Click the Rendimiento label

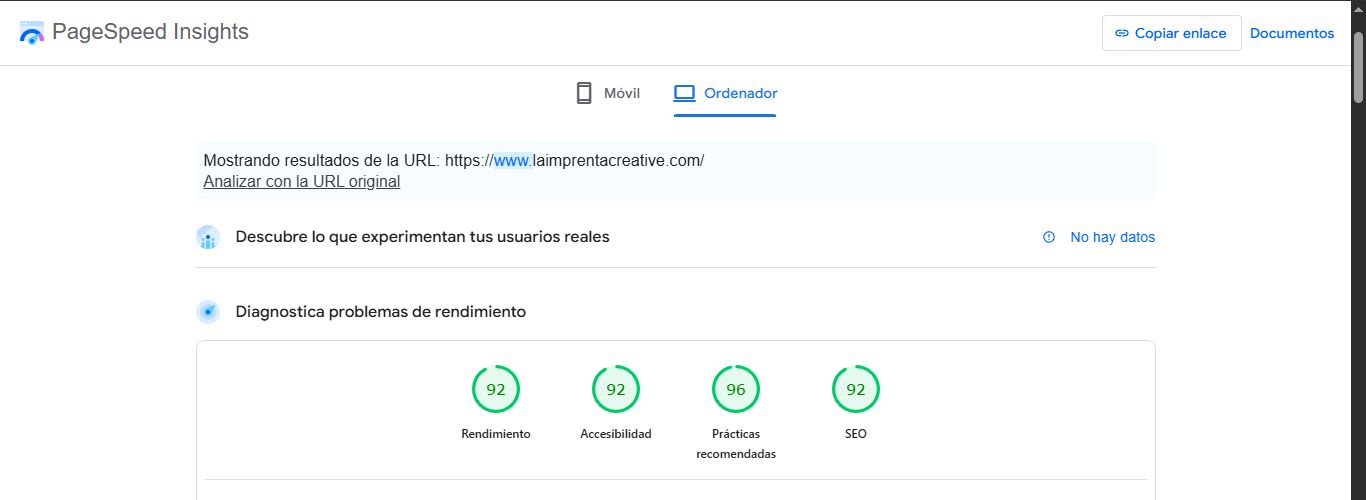pos(496,434)
